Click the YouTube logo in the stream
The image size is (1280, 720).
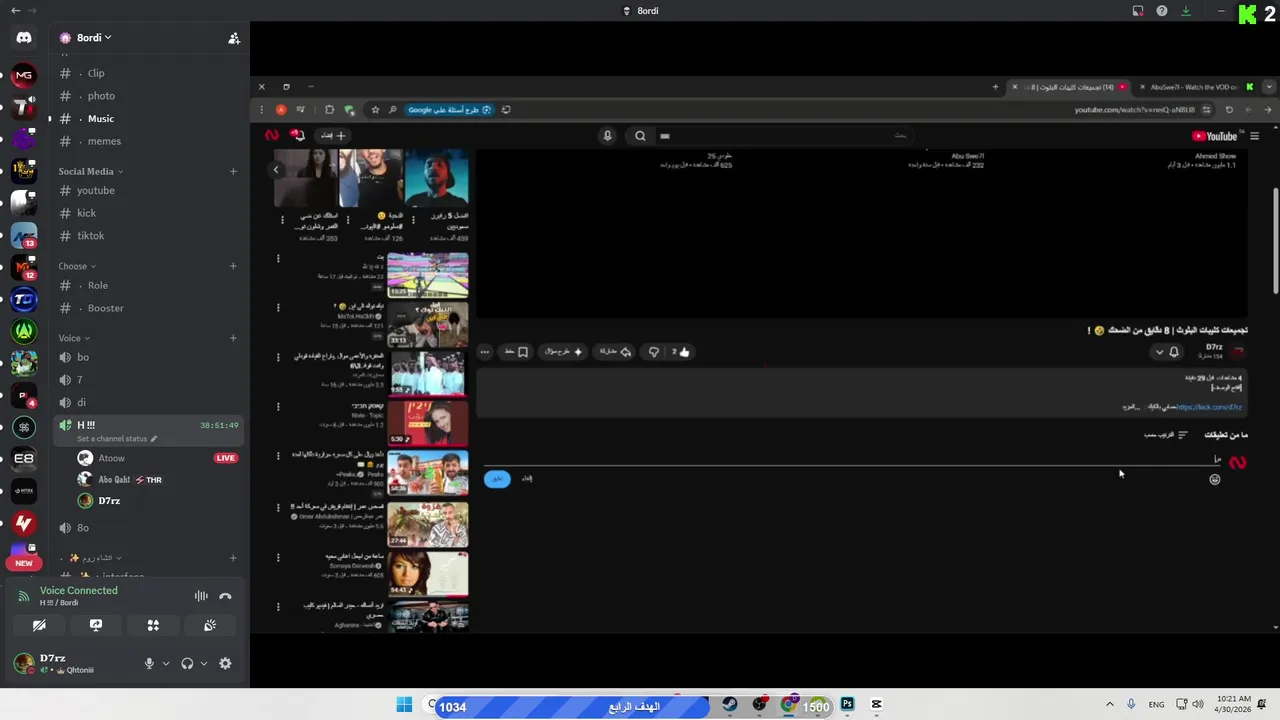pos(1215,136)
